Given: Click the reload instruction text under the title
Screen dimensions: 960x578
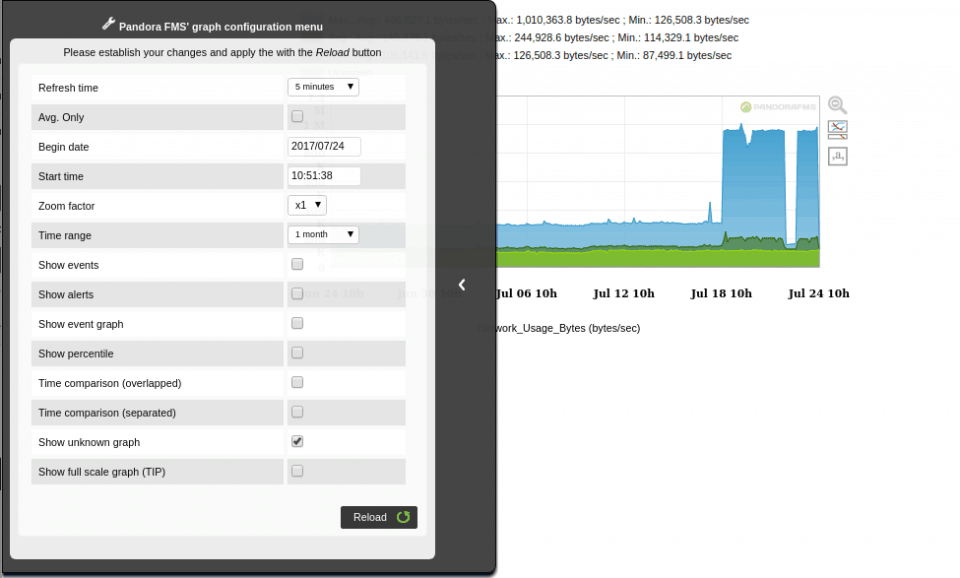Looking at the screenshot, I should click(222, 53).
